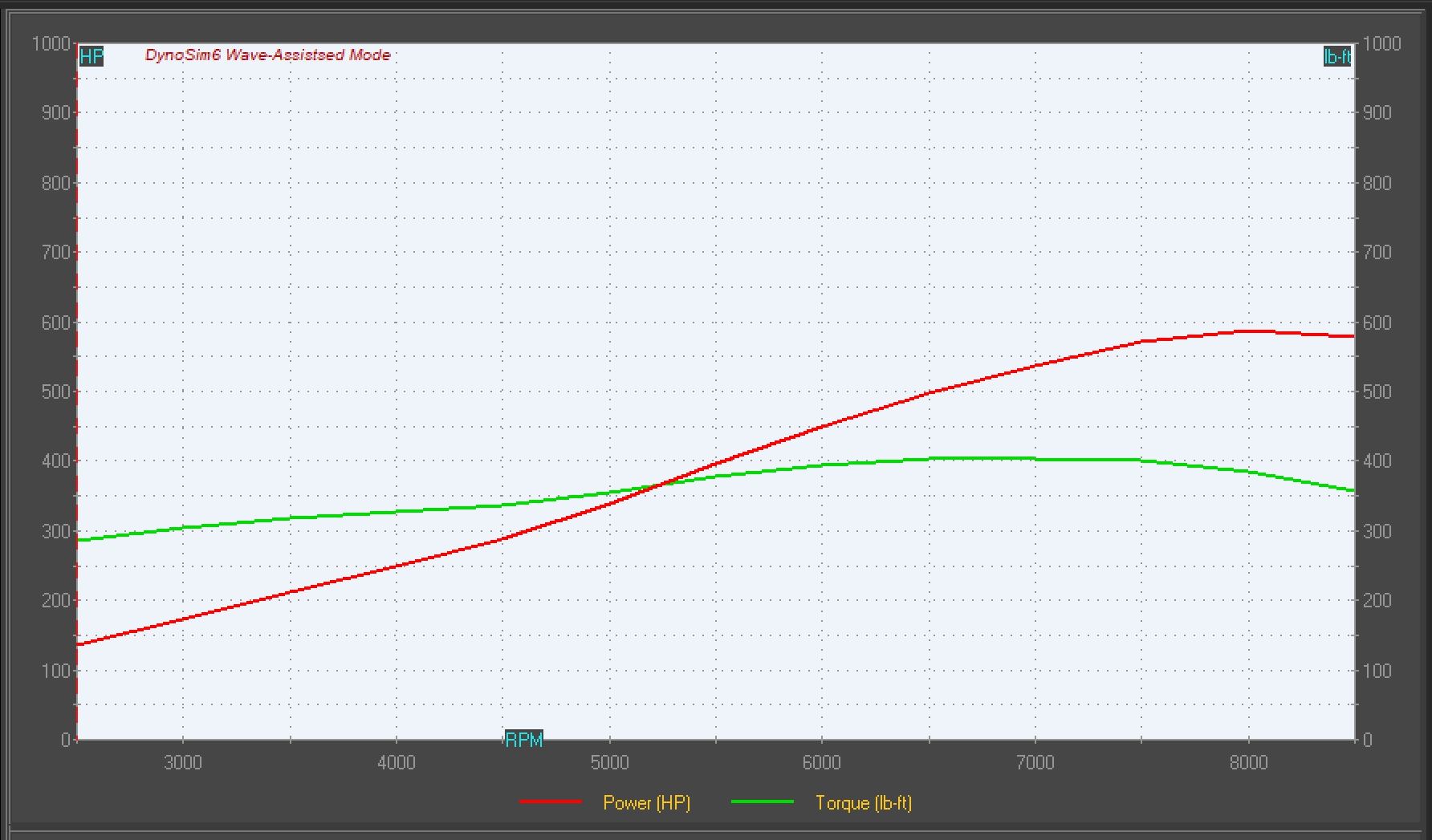Click where power and torque curves cross

(x=661, y=484)
